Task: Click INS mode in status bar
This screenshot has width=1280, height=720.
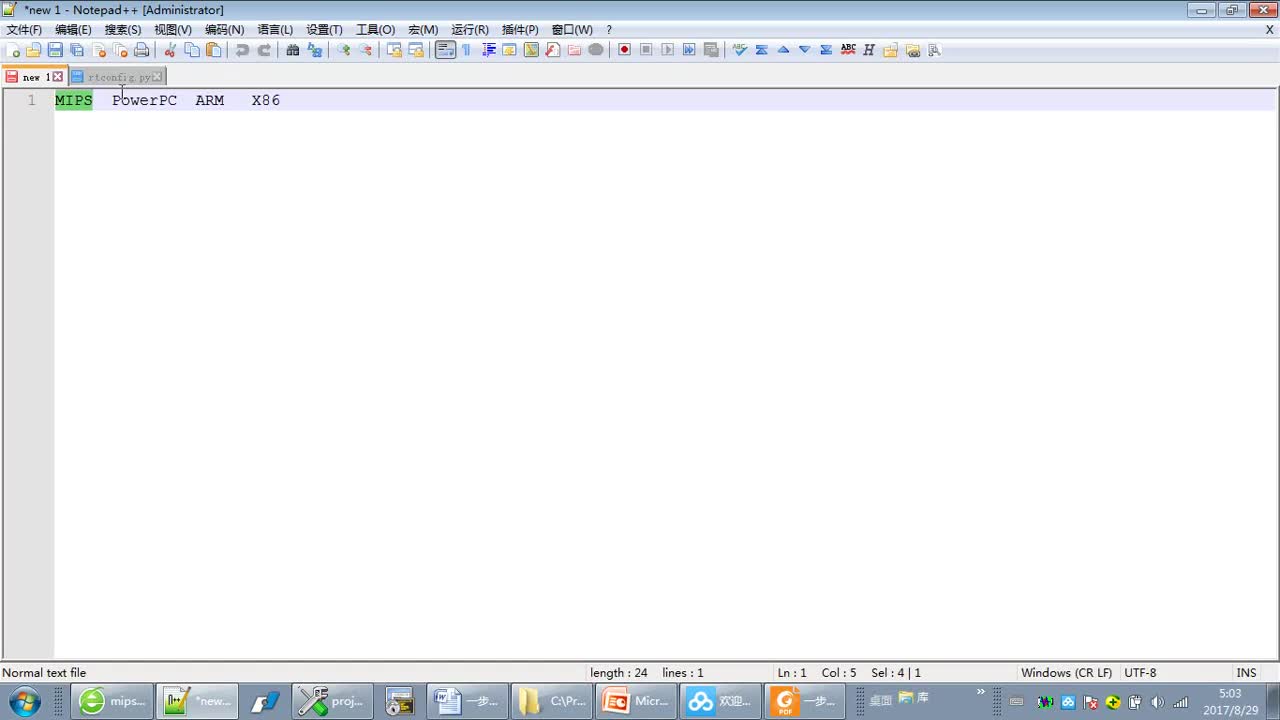Action: pos(1246,673)
